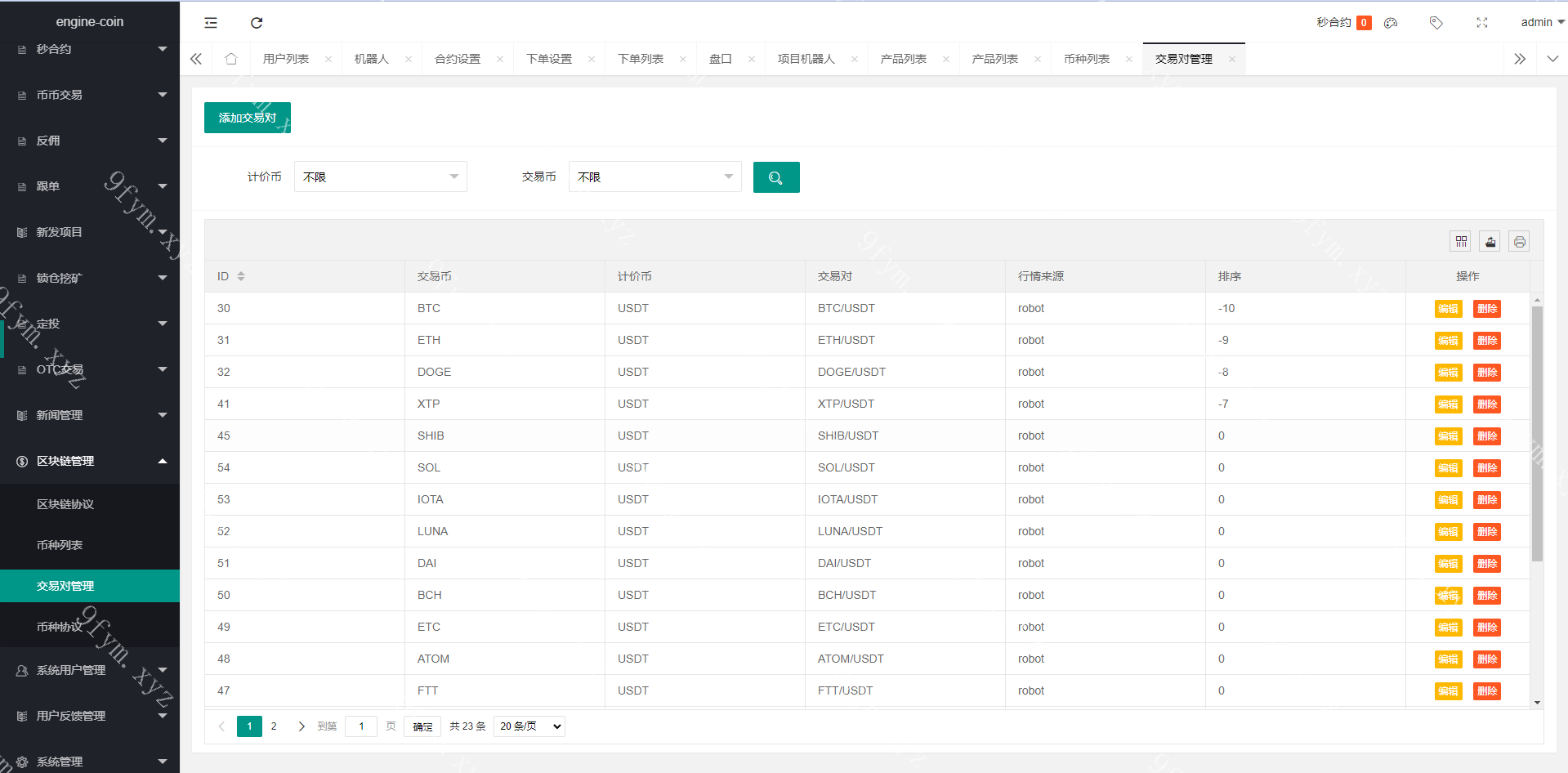Screen dimensions: 1568x773
Task: Switch to 币种列表 tab
Action: point(1087,59)
